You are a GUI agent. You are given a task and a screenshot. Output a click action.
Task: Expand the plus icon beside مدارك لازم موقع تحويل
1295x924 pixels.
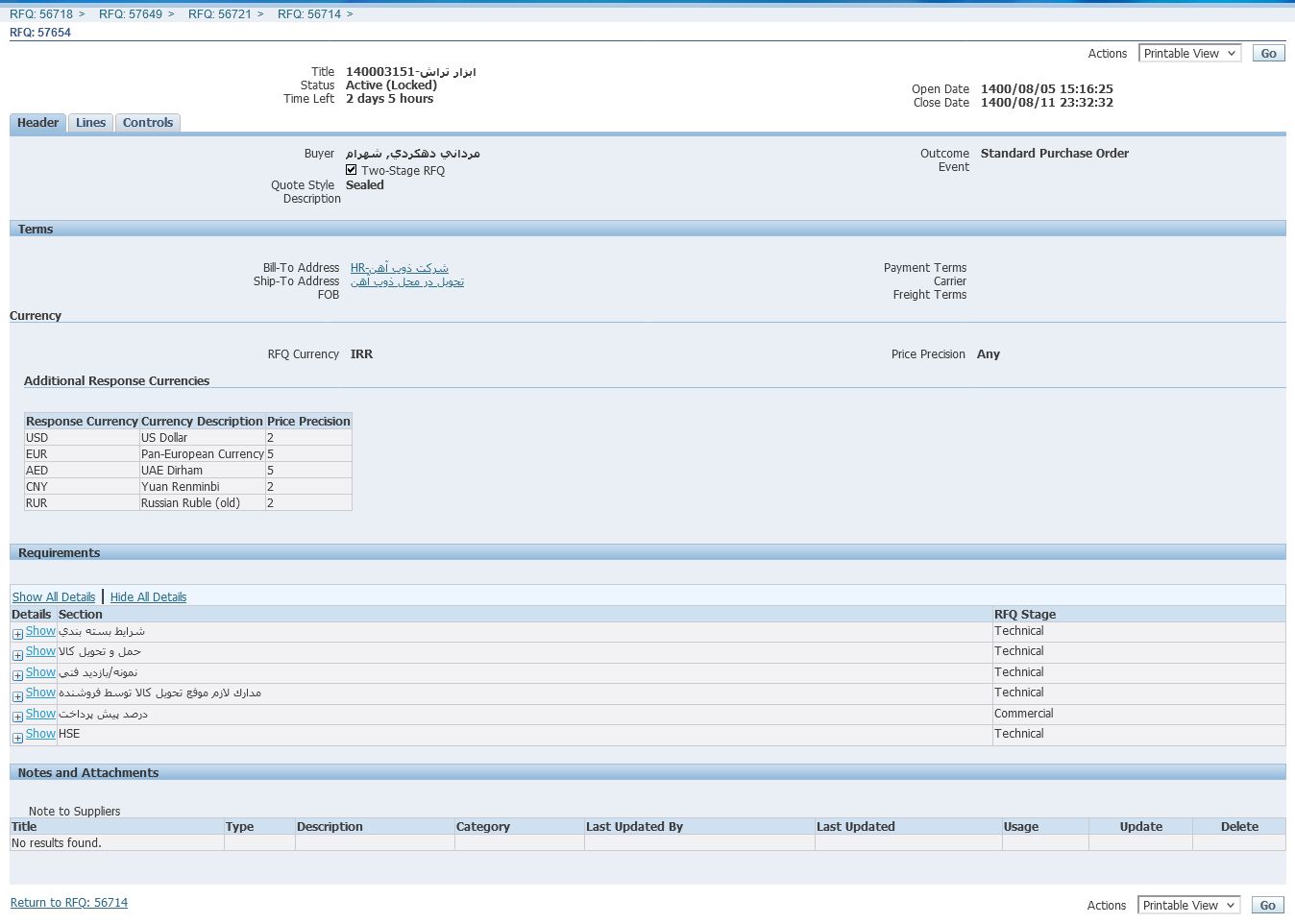click(17, 697)
